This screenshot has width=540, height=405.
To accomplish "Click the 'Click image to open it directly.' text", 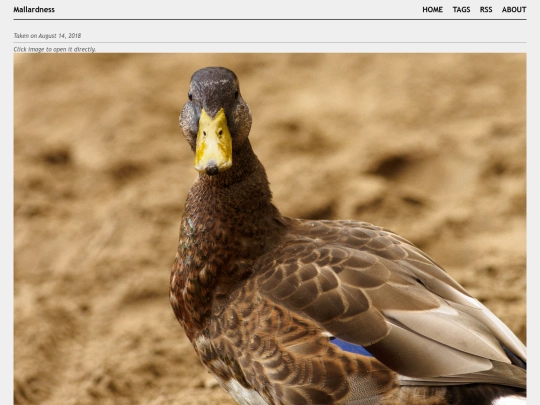I will (x=55, y=49).
